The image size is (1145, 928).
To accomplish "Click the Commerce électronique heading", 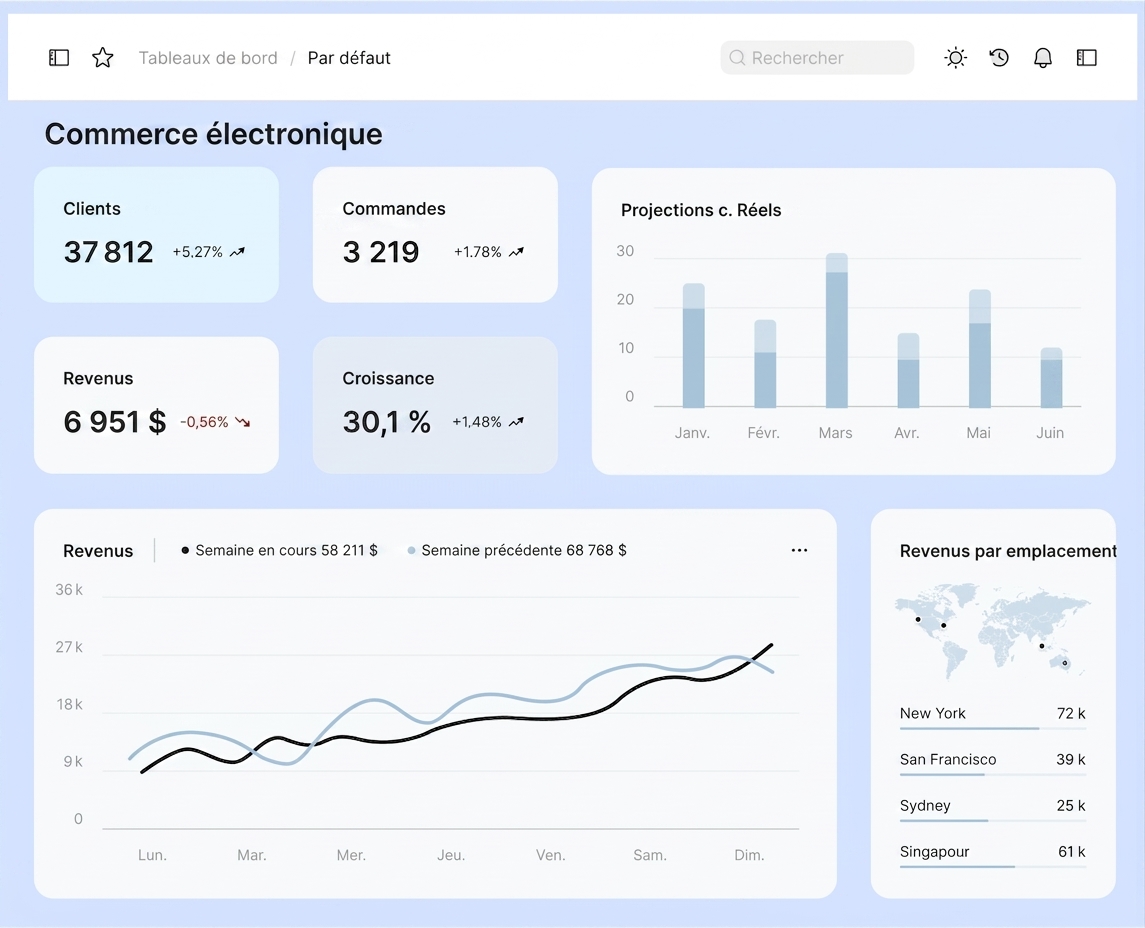I will 213,134.
